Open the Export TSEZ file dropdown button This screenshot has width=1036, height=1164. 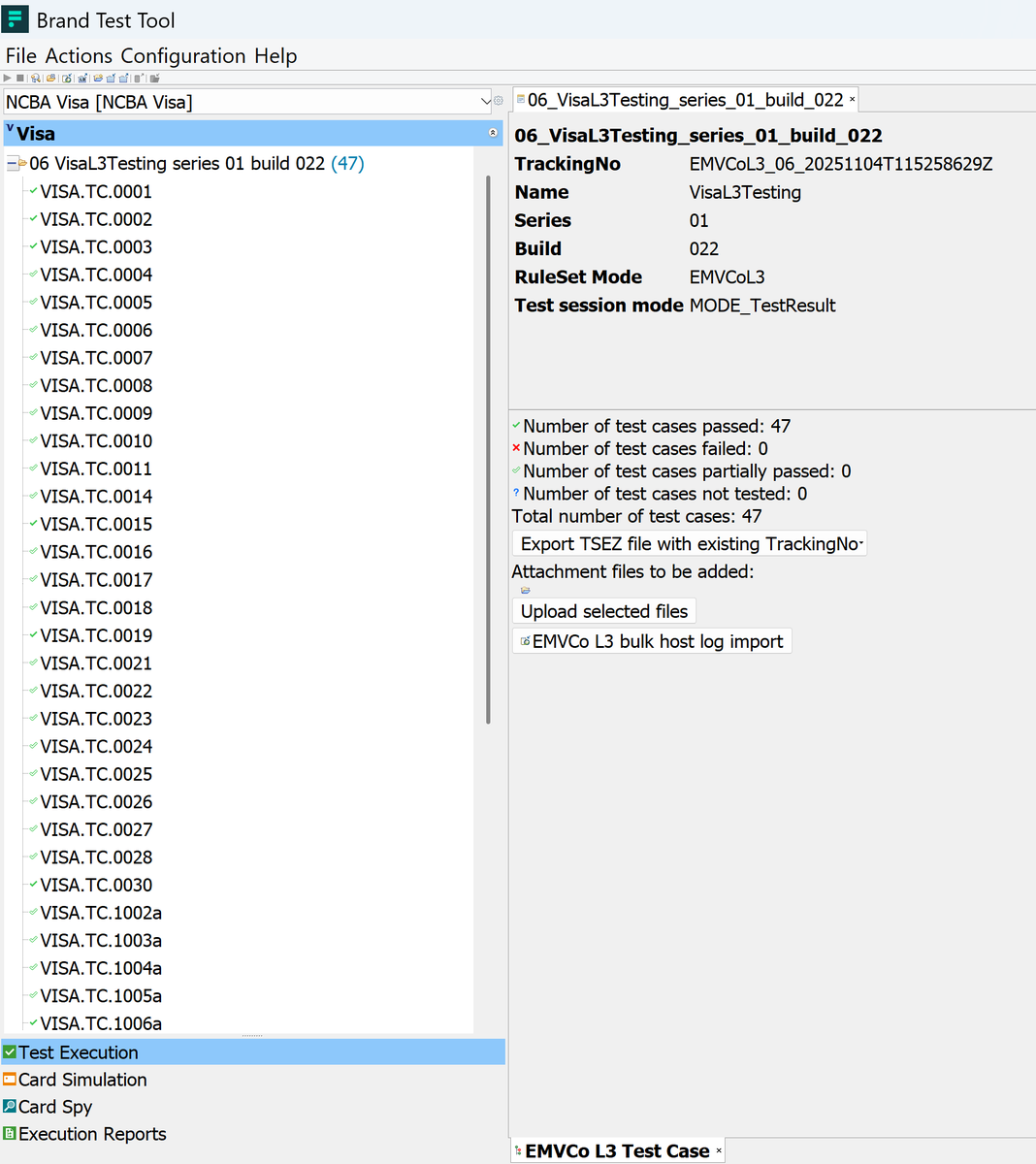[689, 543]
